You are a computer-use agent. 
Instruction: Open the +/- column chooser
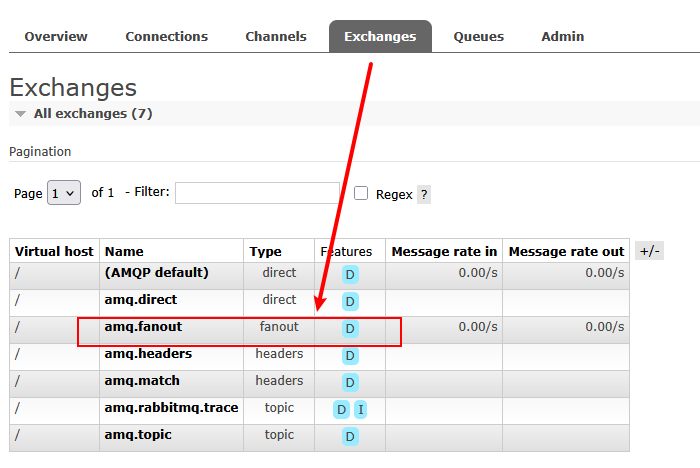point(650,251)
